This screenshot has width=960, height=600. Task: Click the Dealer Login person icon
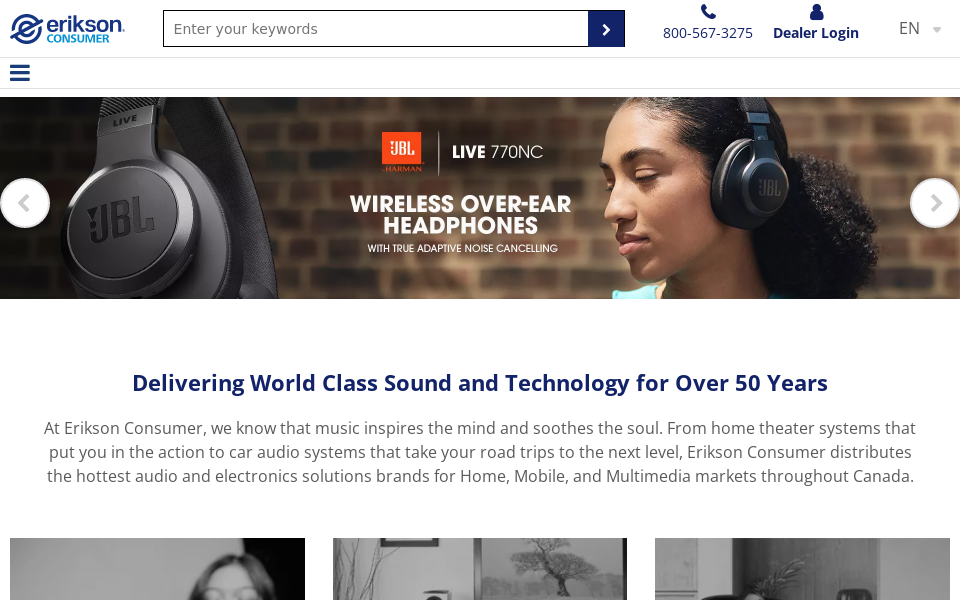(x=816, y=11)
